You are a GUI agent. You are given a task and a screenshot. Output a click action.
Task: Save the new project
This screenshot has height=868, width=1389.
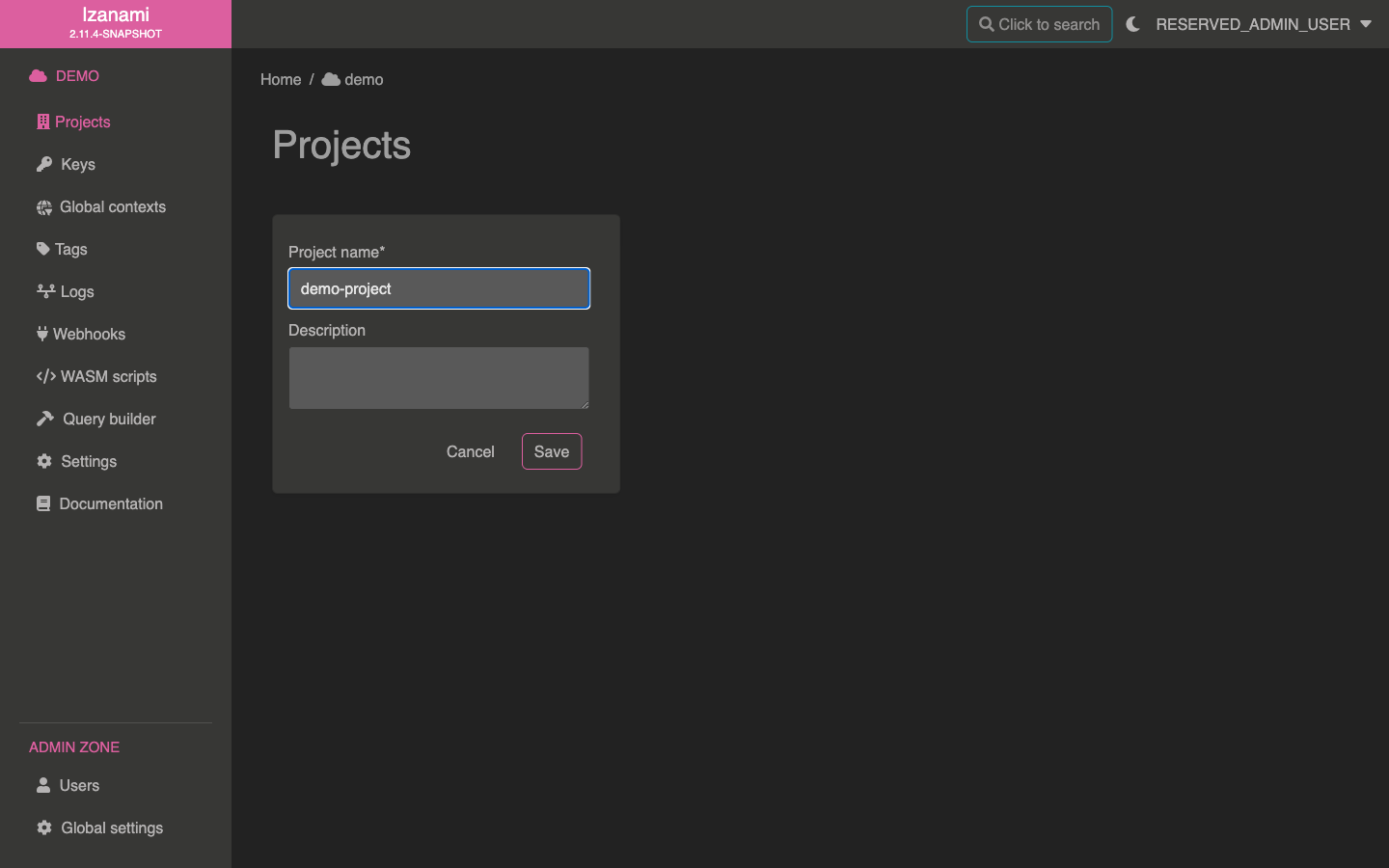pyautogui.click(x=552, y=451)
